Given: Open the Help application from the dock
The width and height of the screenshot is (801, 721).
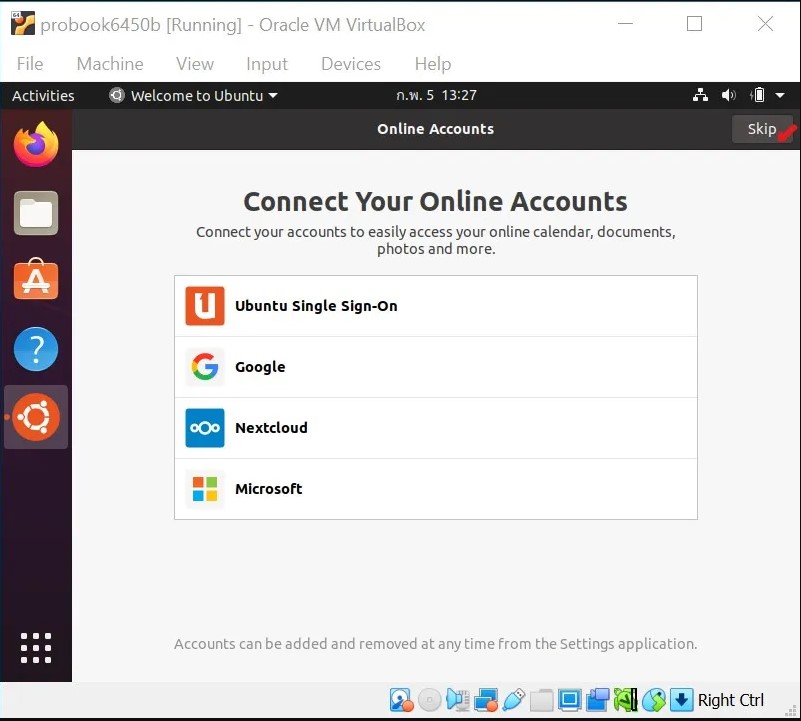Looking at the screenshot, I should click(x=36, y=349).
